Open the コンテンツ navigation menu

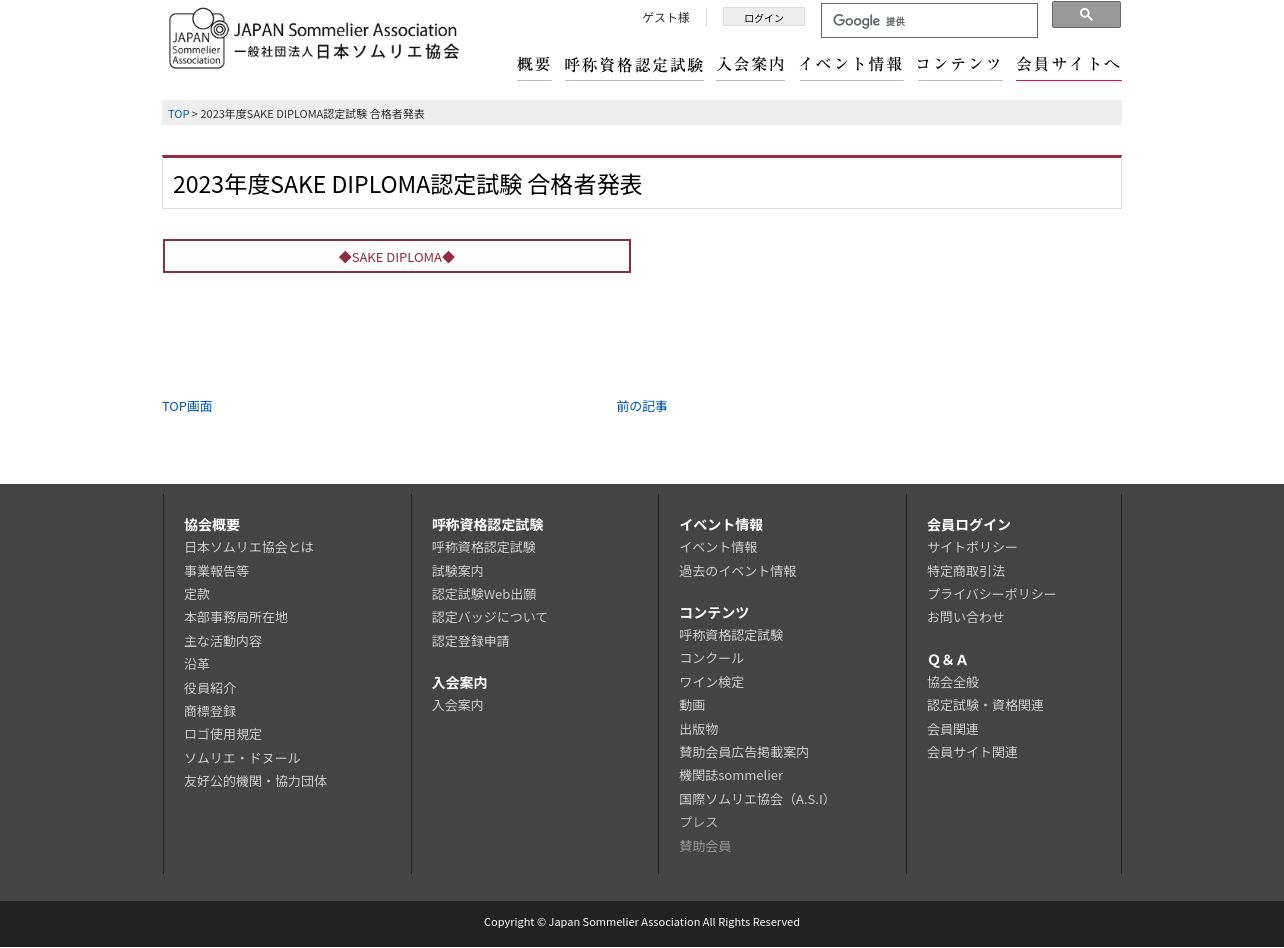[x=959, y=65]
